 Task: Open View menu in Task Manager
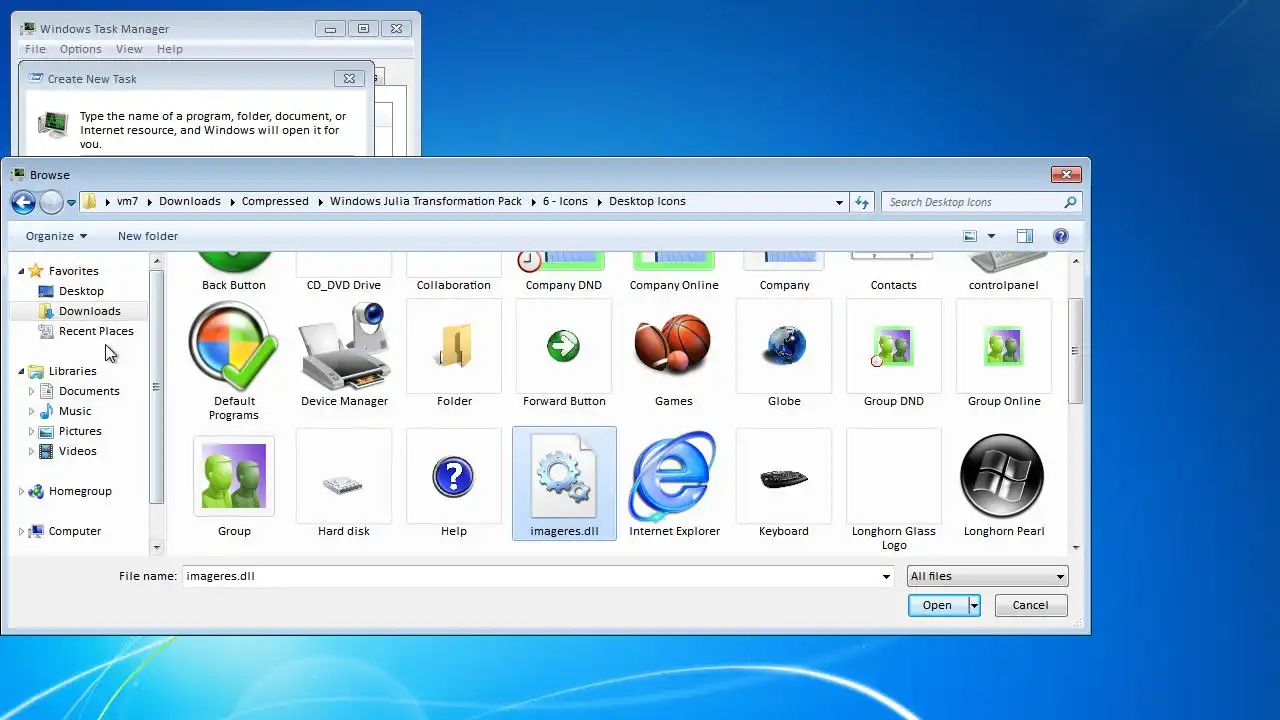(x=129, y=49)
